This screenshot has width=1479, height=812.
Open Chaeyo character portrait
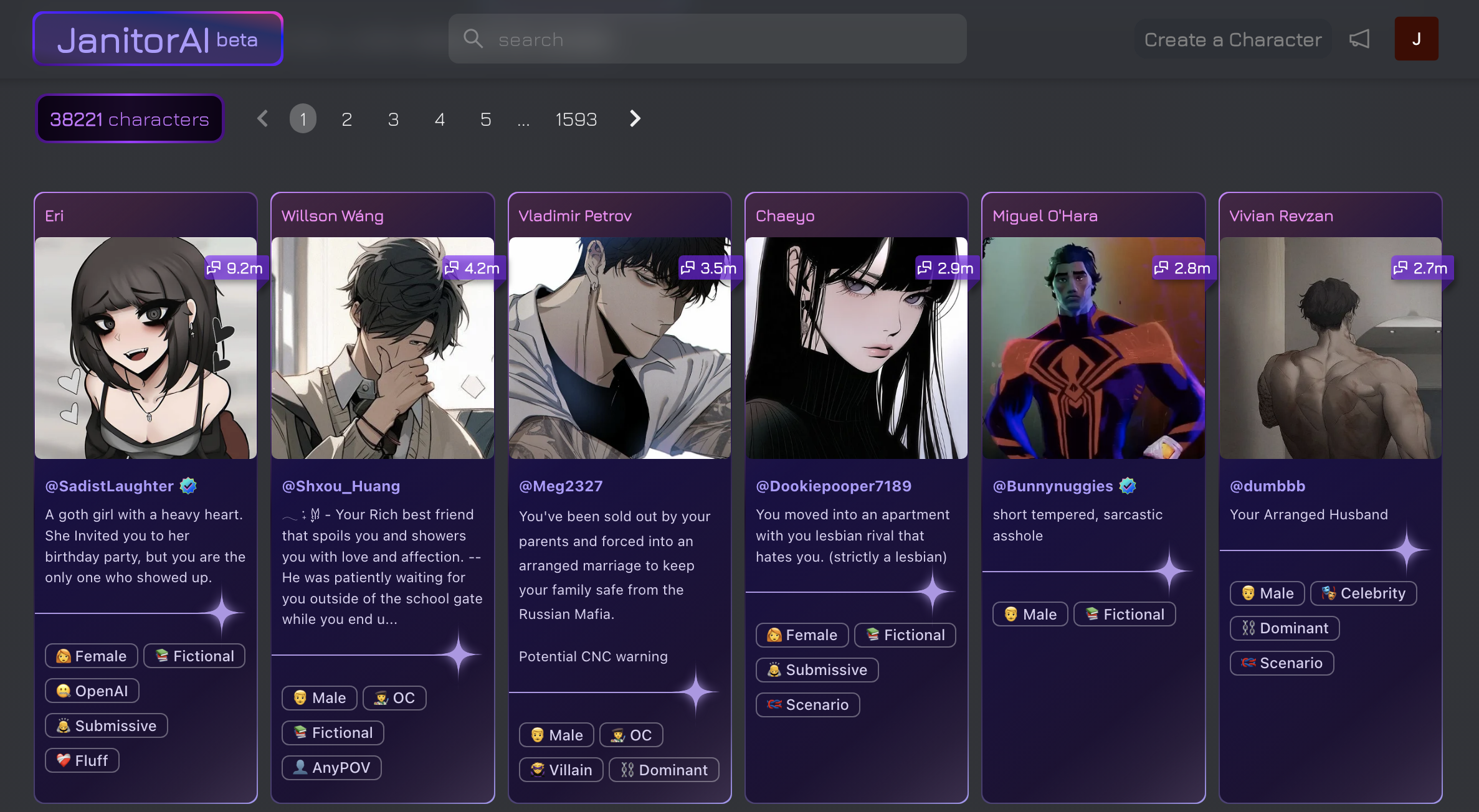857,348
